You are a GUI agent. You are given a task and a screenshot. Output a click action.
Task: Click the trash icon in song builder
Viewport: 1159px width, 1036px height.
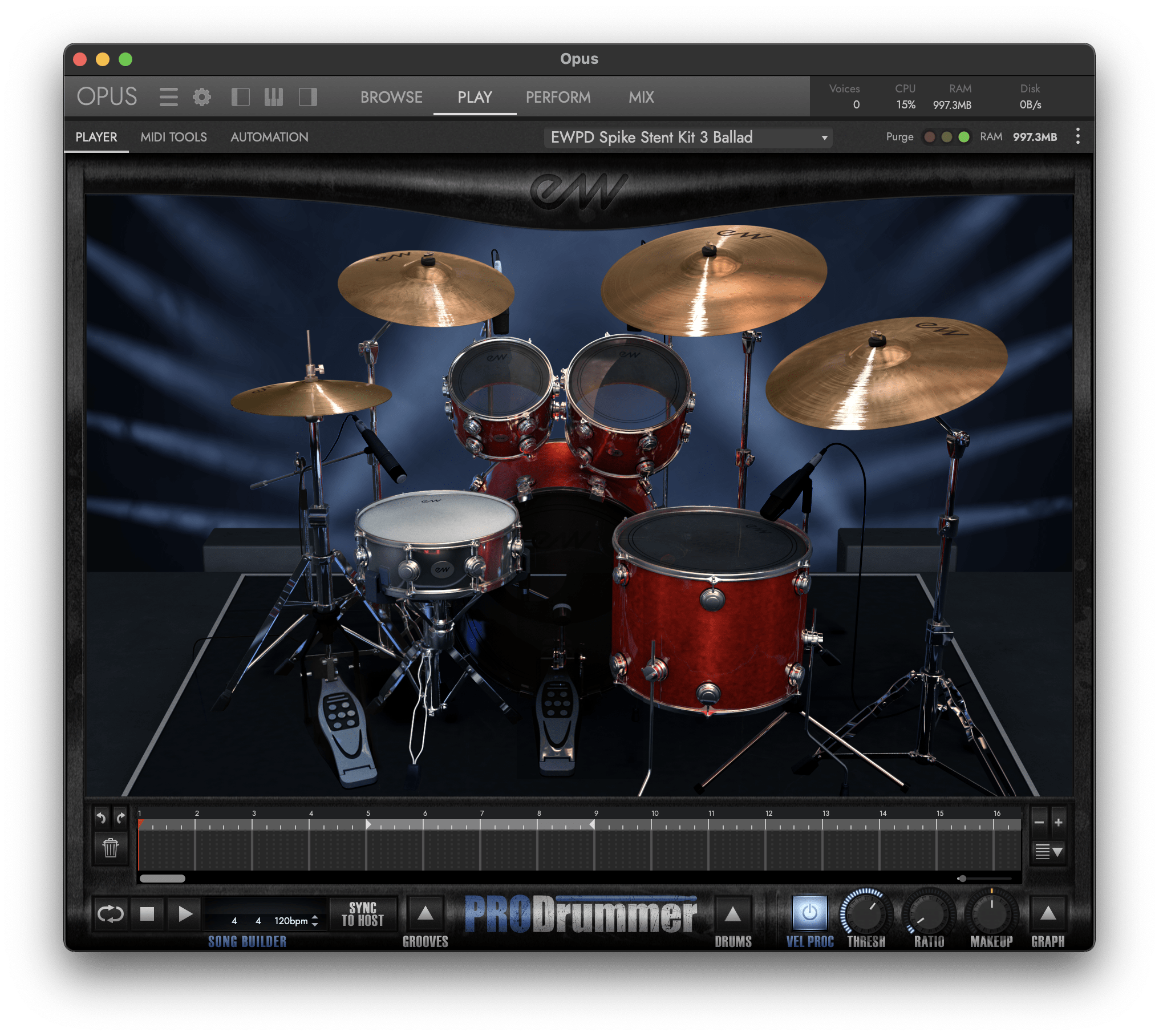click(111, 848)
